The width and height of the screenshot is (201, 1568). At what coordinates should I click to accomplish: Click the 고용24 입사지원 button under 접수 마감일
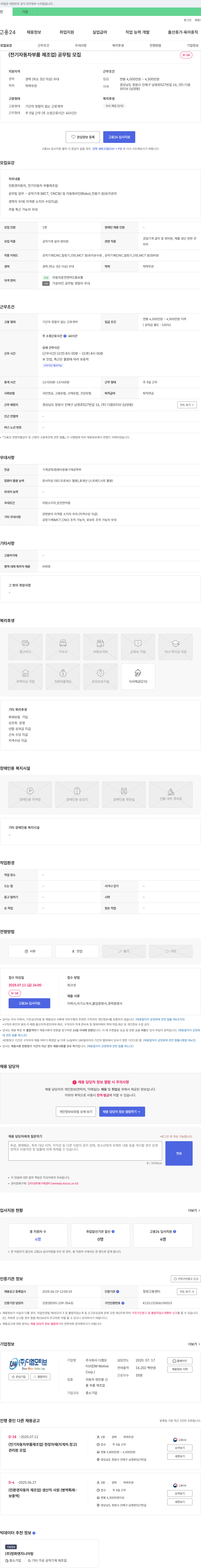point(29,1003)
